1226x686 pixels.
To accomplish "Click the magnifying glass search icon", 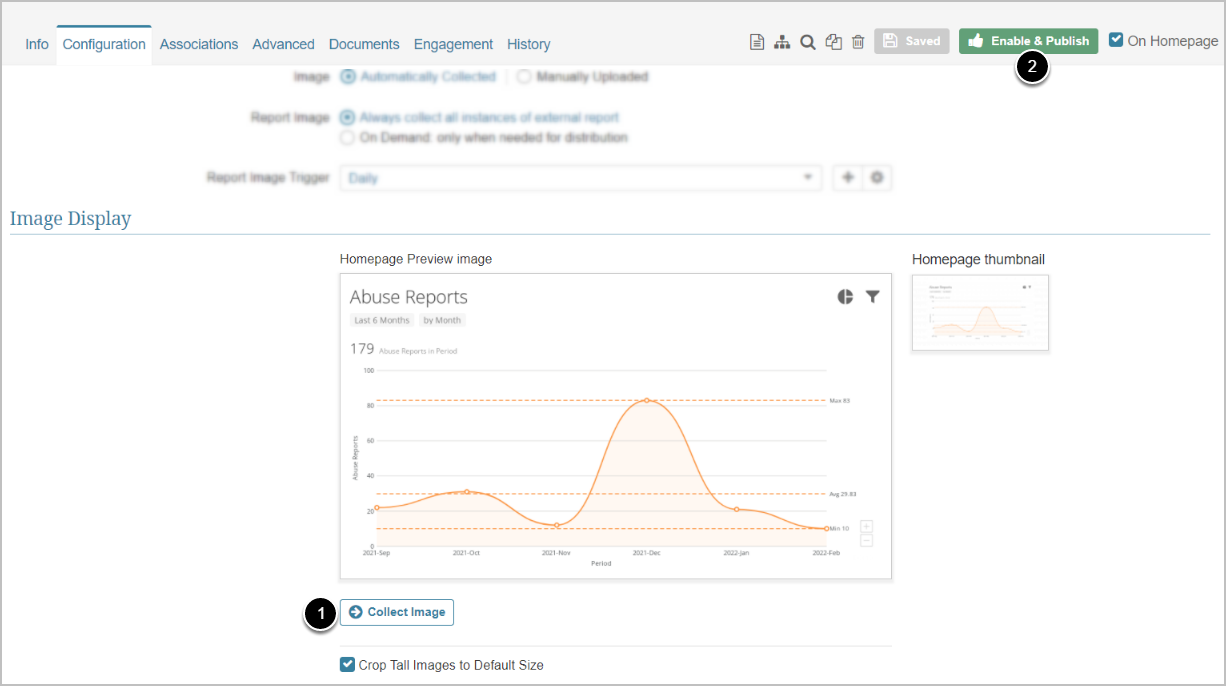I will [807, 42].
